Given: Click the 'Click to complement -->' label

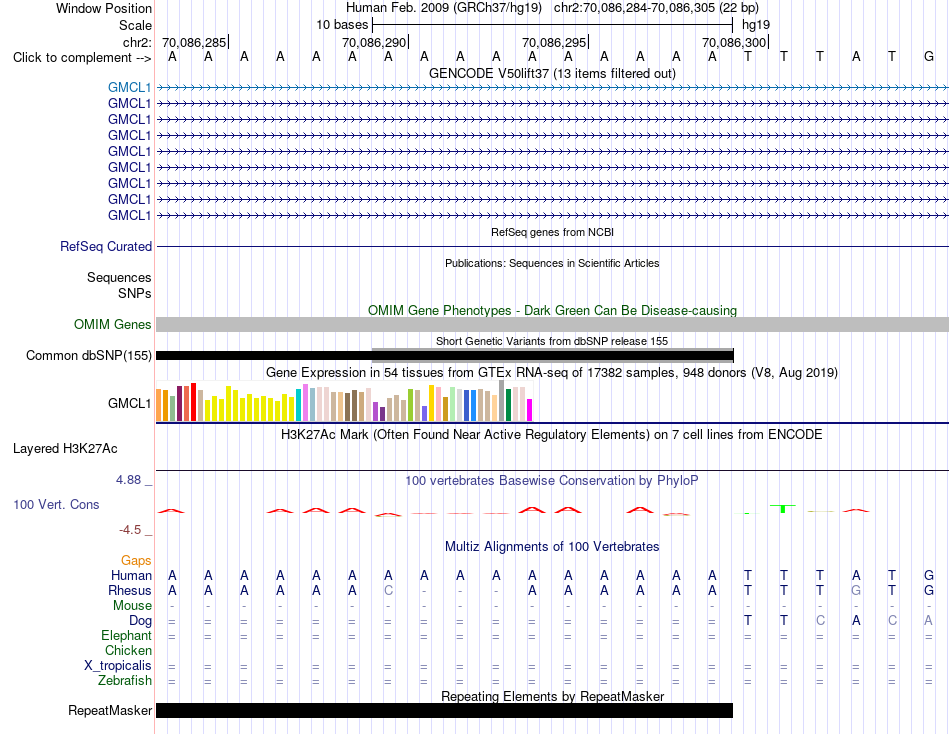Looking at the screenshot, I should tap(82, 58).
